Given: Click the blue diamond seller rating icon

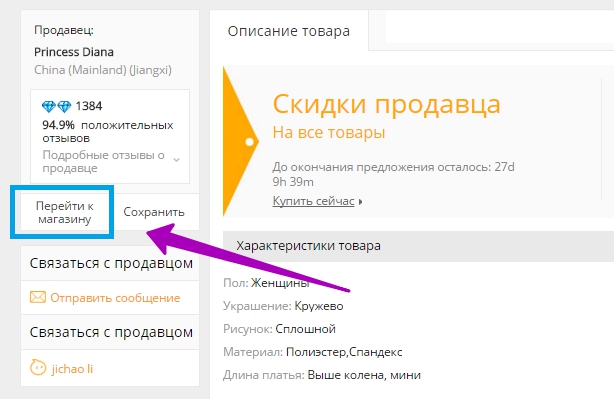Looking at the screenshot, I should (x=56, y=106).
